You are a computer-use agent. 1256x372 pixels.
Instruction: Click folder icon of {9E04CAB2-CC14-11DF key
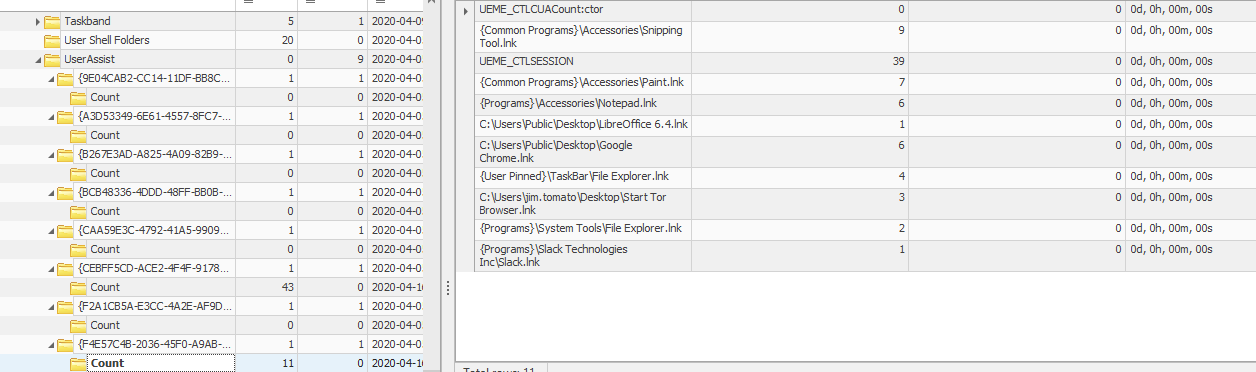66,78
